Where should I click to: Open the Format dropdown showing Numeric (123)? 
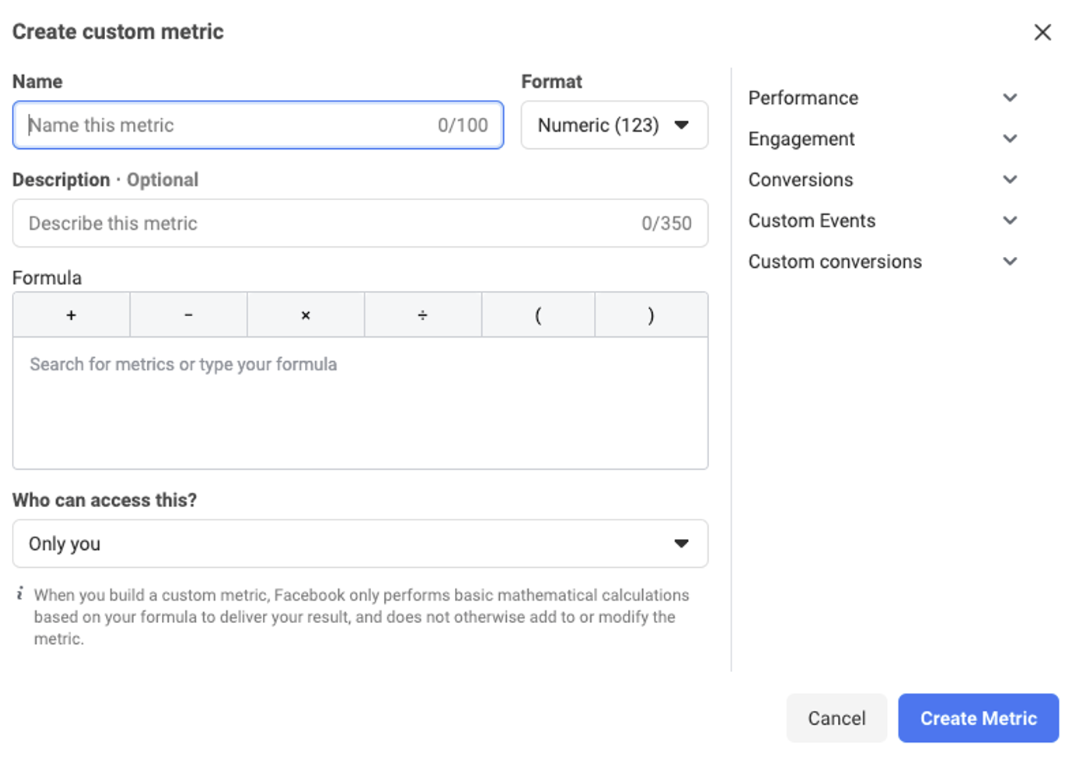pyautogui.click(x=614, y=124)
